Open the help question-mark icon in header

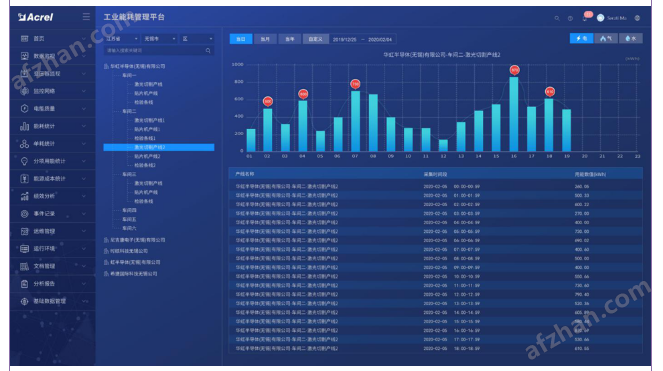[x=570, y=18]
